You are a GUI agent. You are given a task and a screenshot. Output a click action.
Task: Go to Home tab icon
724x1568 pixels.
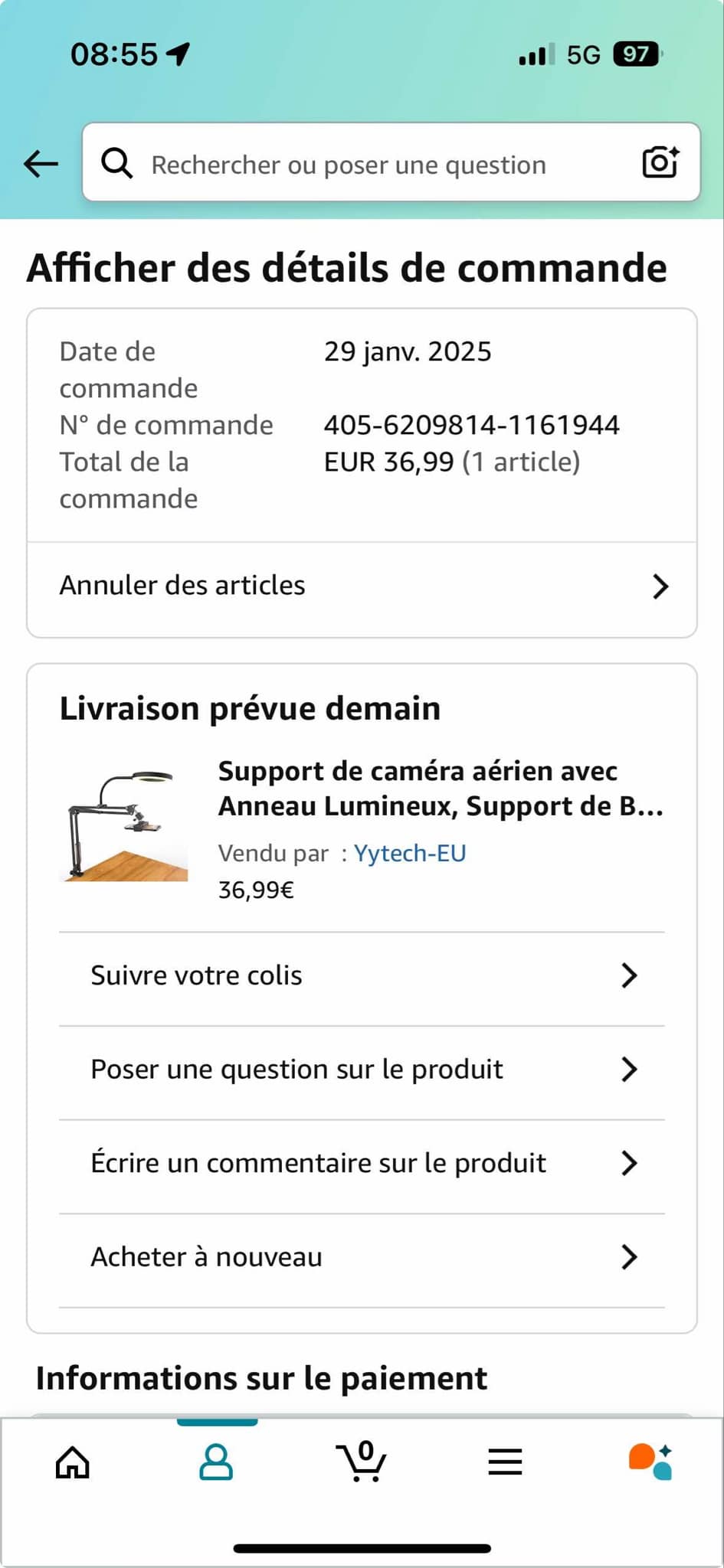(73, 1462)
